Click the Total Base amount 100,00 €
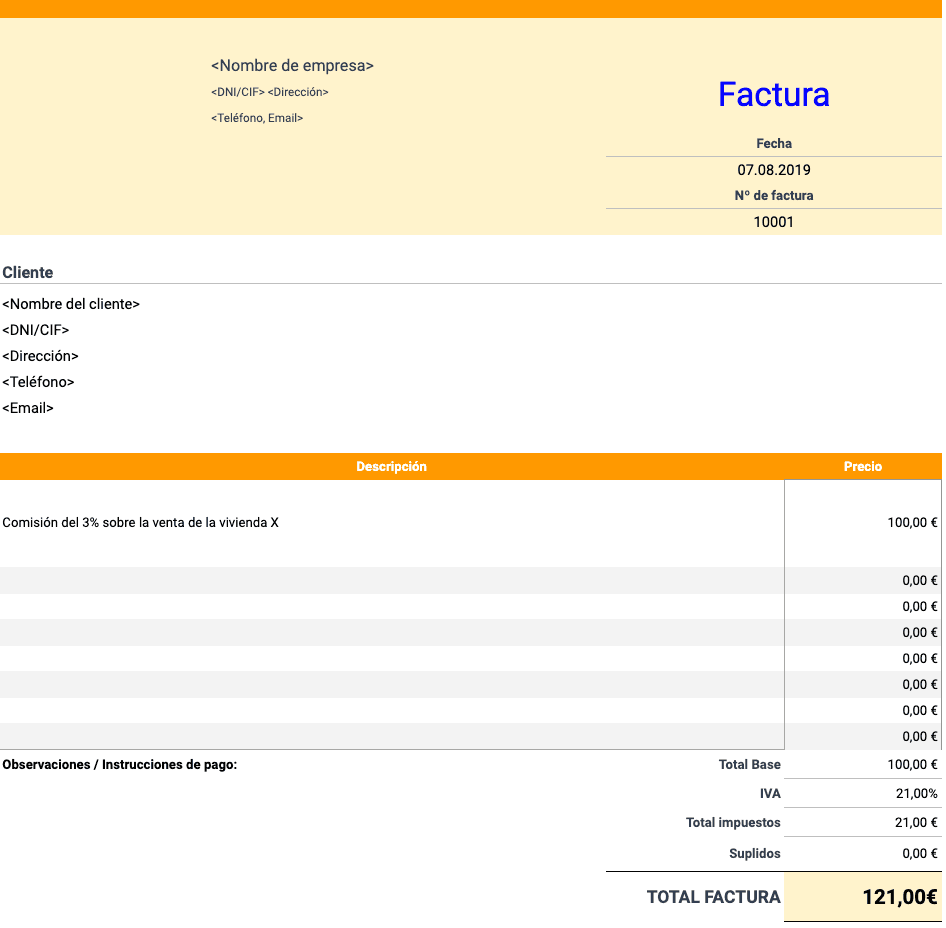 912,764
